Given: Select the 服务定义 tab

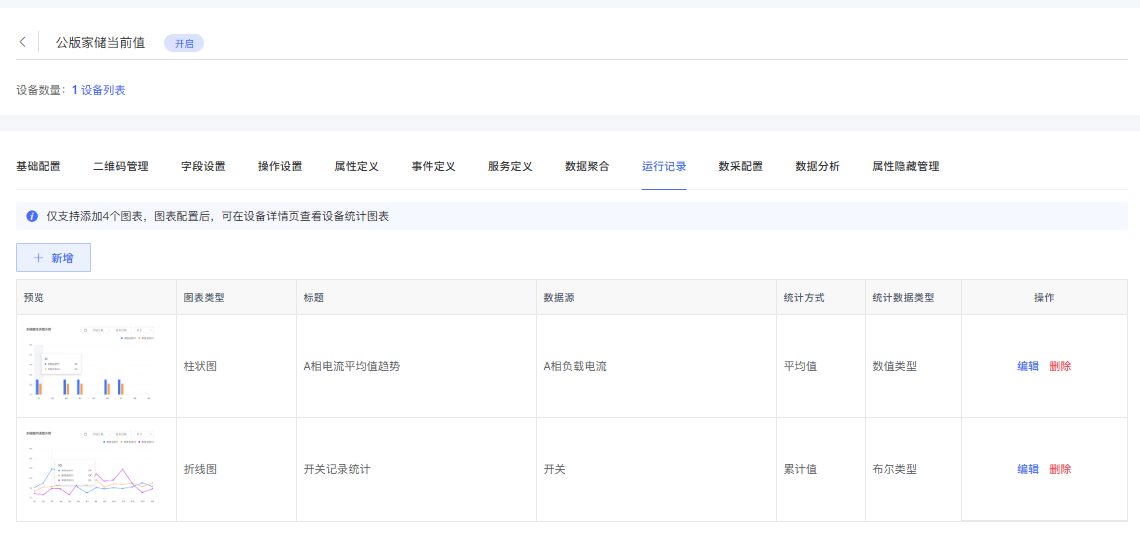Looking at the screenshot, I should click(510, 166).
